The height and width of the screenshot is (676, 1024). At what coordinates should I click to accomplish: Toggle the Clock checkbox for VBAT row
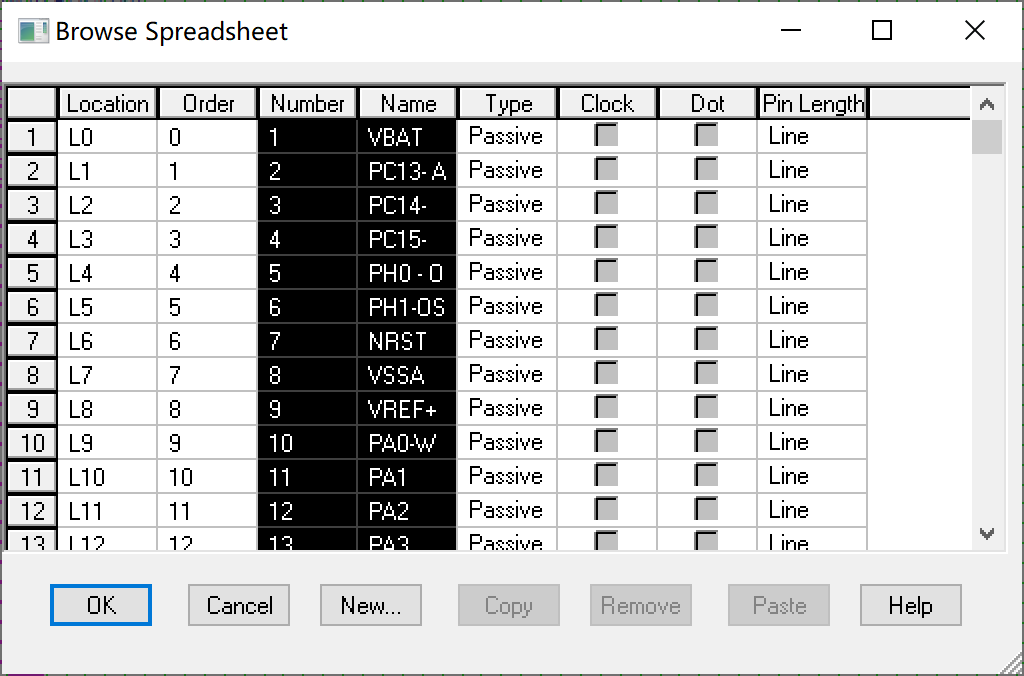click(x=606, y=135)
